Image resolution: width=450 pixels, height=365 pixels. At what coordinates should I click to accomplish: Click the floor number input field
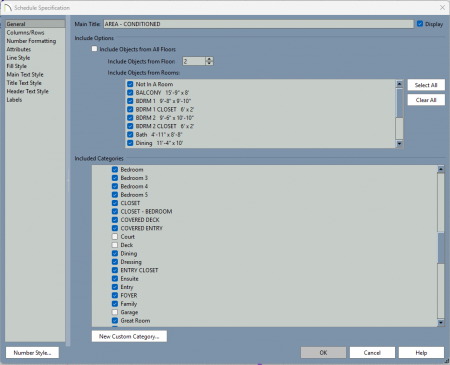pyautogui.click(x=194, y=61)
